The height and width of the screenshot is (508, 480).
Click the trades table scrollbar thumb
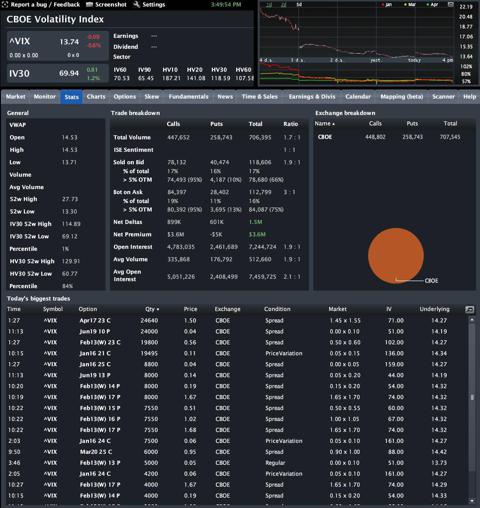coord(472,397)
